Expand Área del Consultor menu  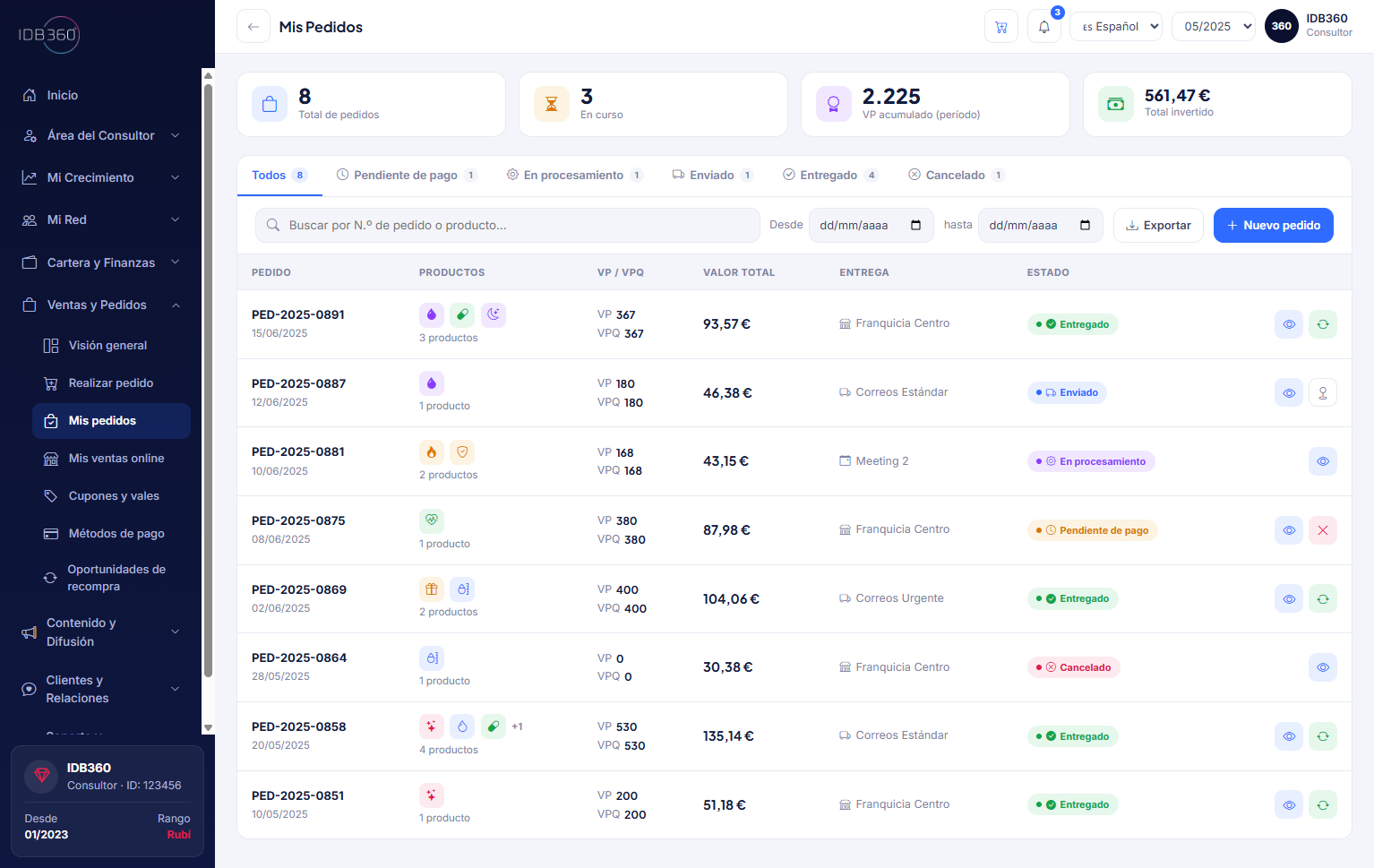[x=101, y=136]
